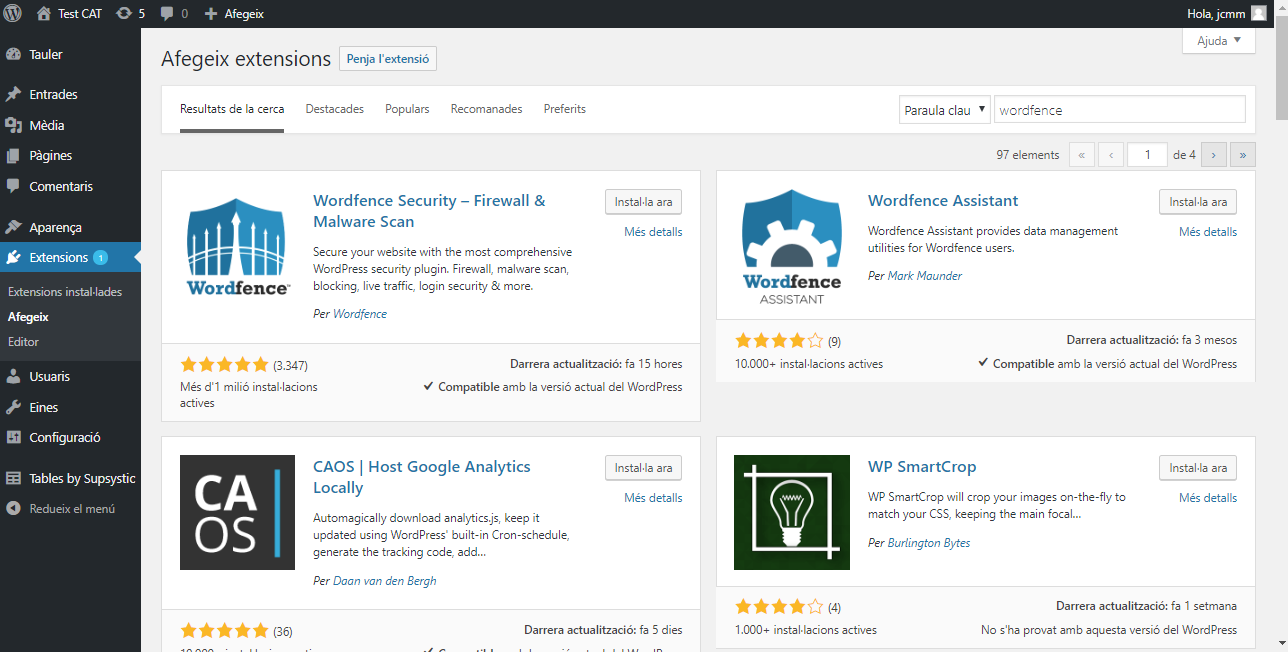The height and width of the screenshot is (652, 1288).
Task: Go to last page of results
Action: 1243,155
